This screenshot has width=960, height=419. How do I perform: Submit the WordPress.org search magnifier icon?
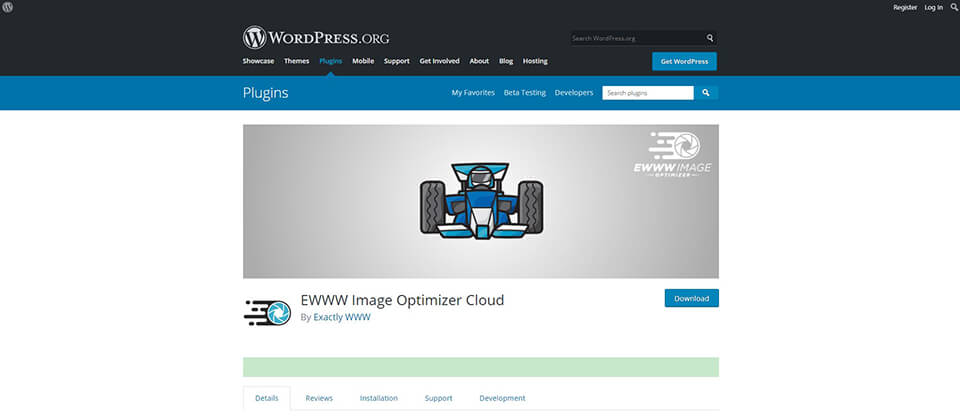tap(710, 38)
